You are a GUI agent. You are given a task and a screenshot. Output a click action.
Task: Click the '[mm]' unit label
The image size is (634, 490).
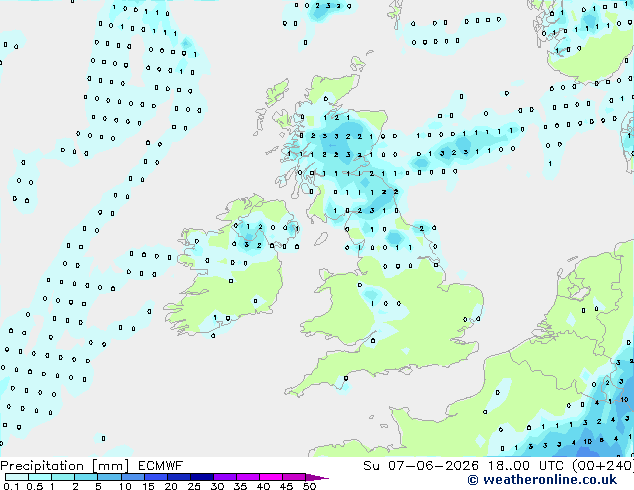pos(110,466)
